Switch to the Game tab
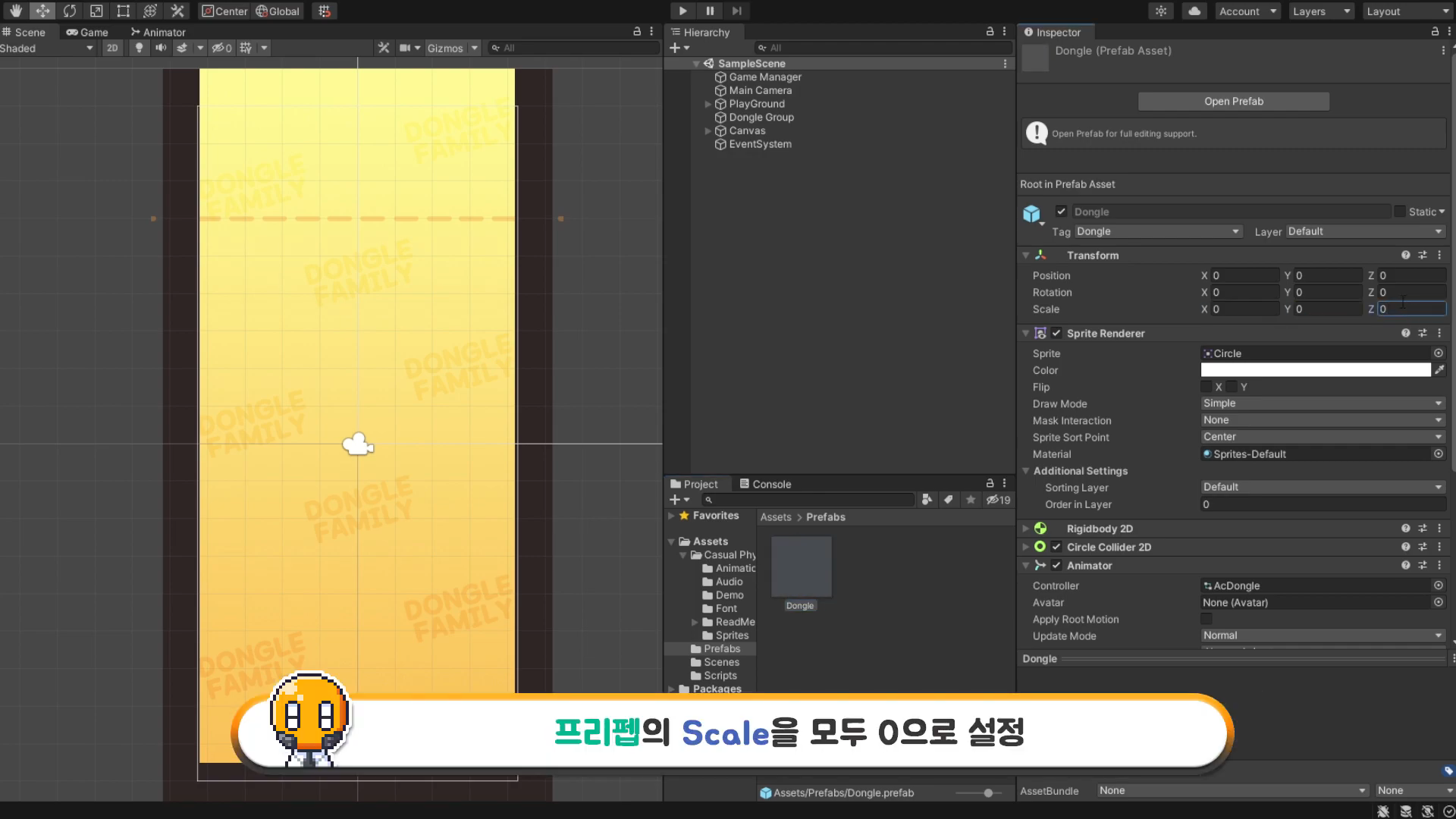Screen dimensions: 1456x819 [87, 32]
